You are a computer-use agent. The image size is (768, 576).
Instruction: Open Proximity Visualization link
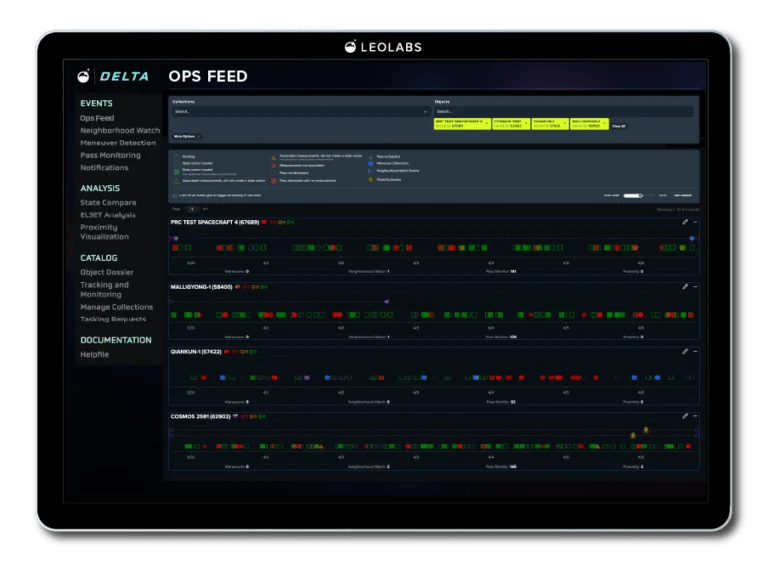click(104, 232)
